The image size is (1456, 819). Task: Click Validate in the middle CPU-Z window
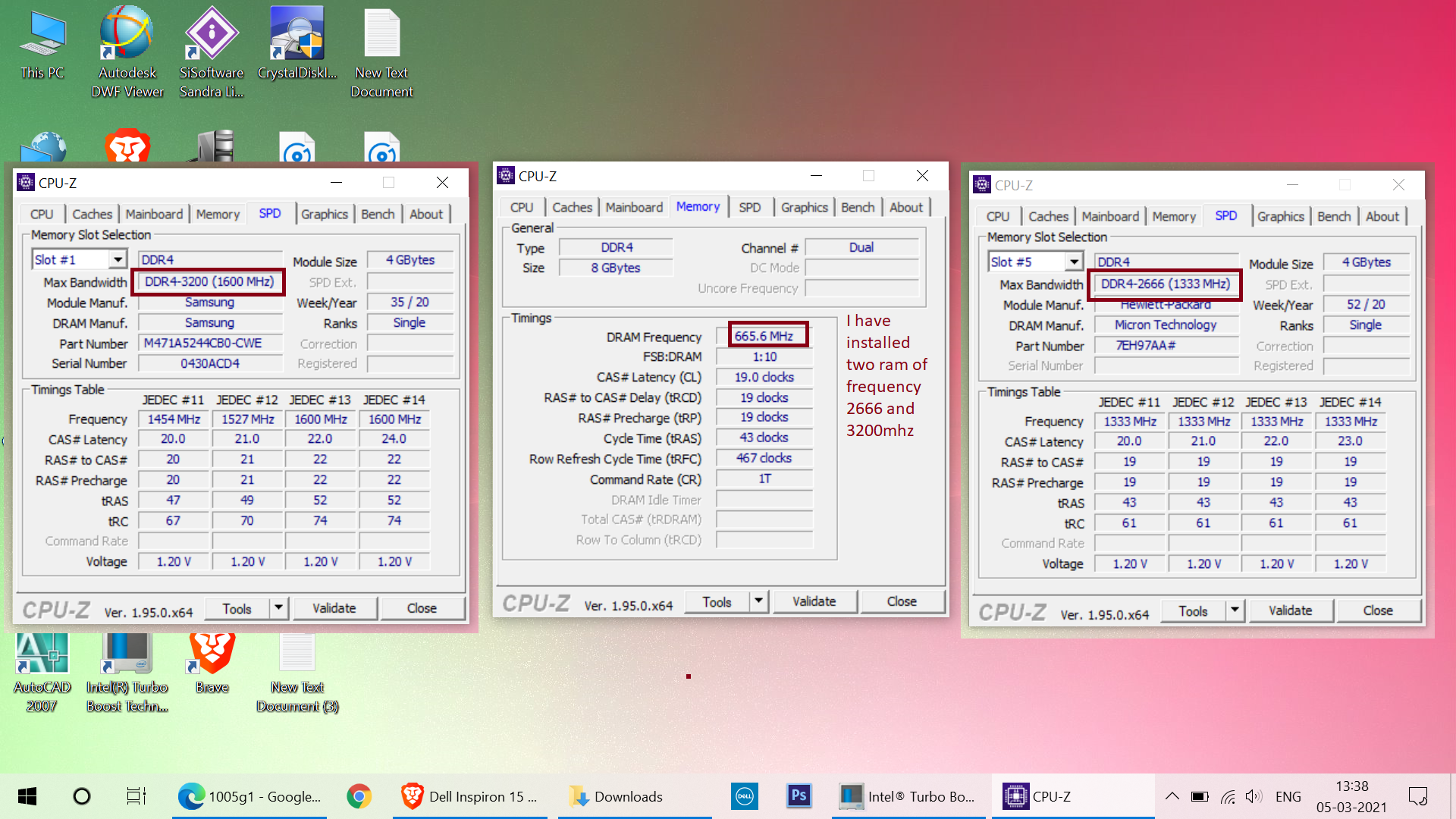(814, 601)
